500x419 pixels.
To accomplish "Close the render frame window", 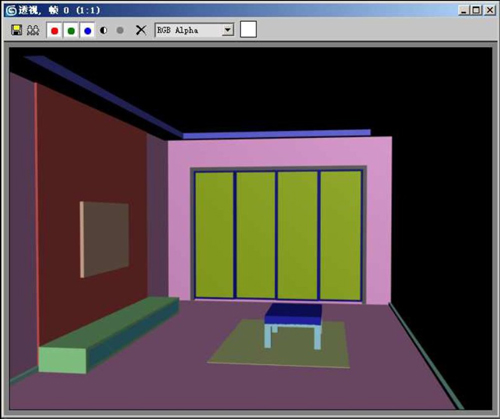I will [490, 10].
